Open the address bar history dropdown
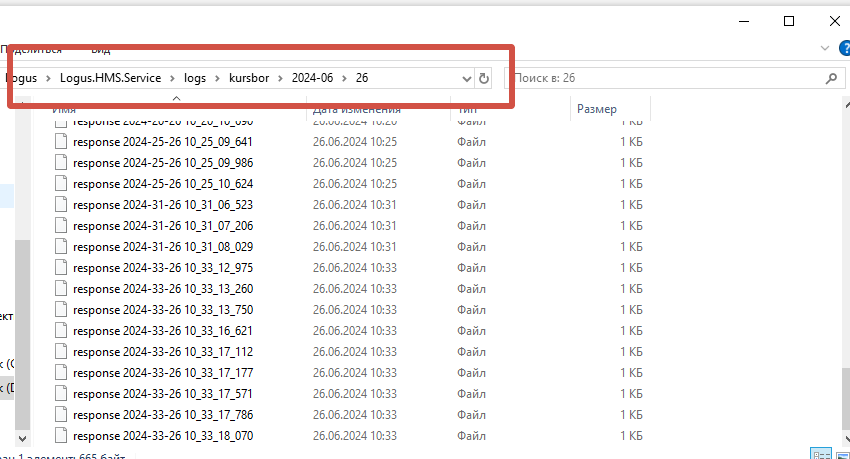This screenshot has width=850, height=459. point(466,78)
